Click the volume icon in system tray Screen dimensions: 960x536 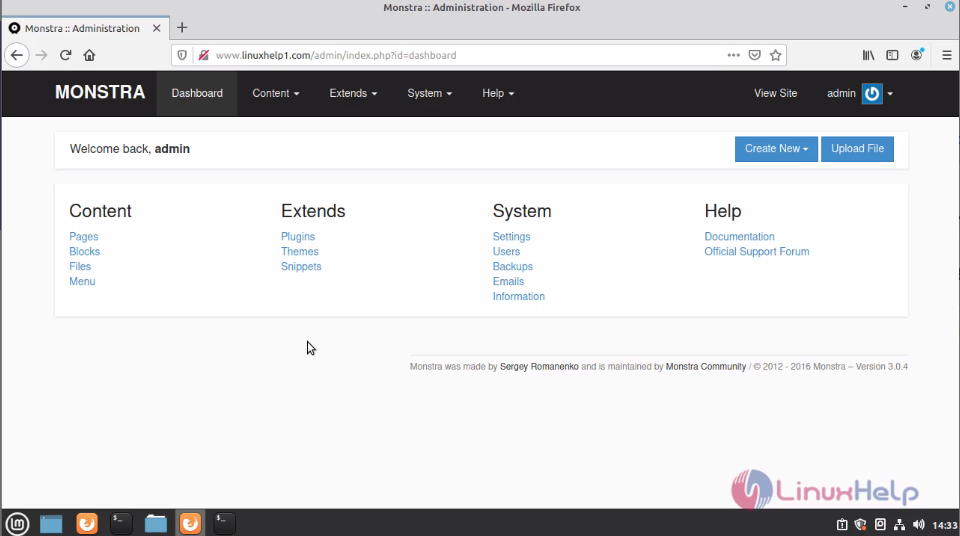(x=918, y=524)
